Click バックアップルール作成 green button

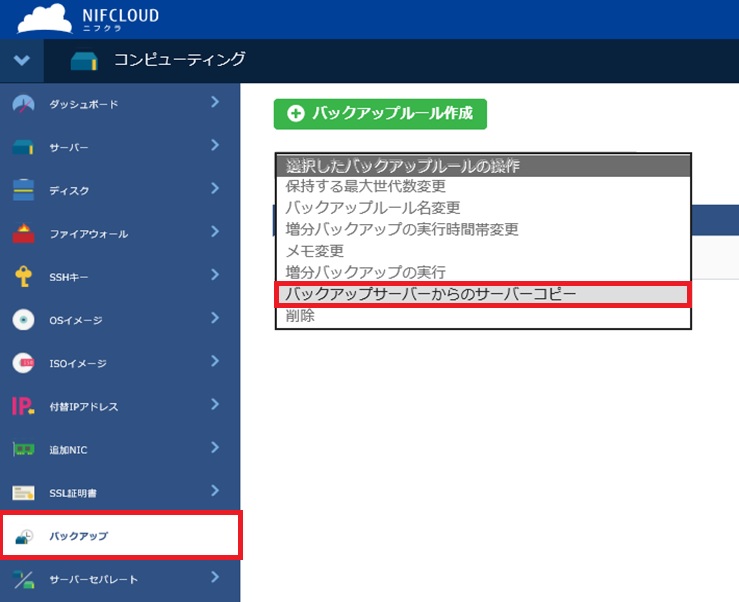[x=380, y=114]
